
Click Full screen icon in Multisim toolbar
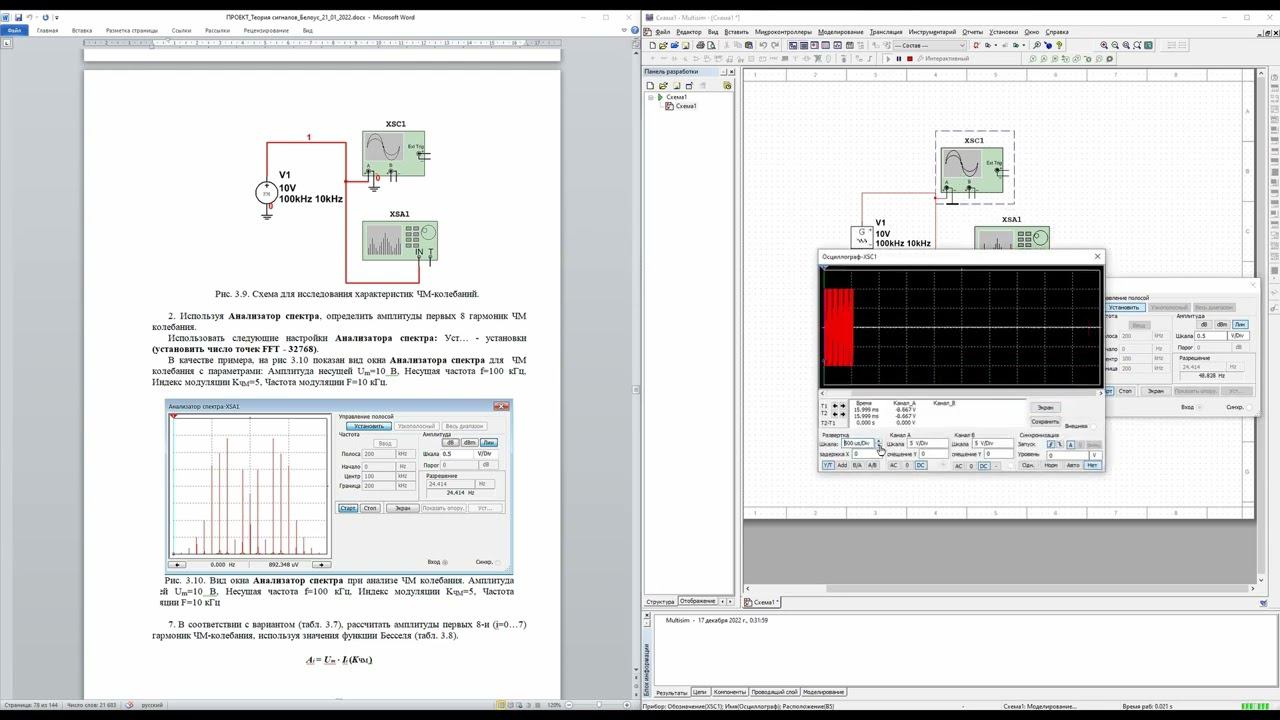point(1148,45)
